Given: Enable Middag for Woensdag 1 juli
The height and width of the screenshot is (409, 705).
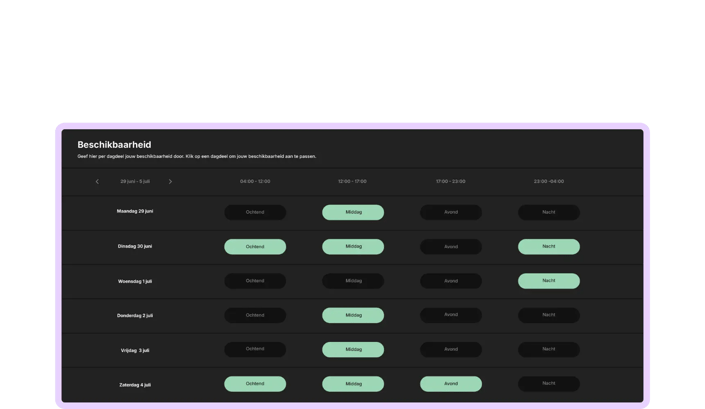Looking at the screenshot, I should [x=353, y=281].
